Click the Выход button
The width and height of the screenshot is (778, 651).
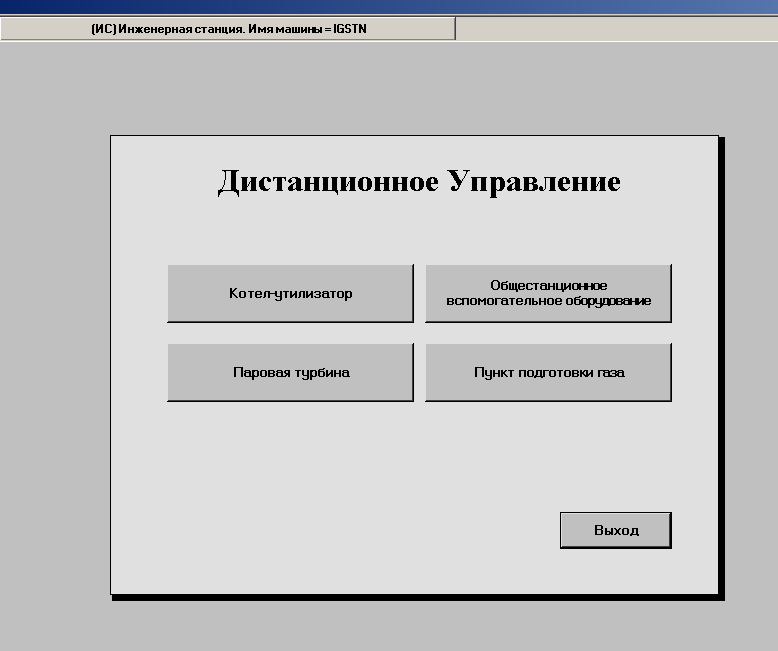(x=616, y=530)
